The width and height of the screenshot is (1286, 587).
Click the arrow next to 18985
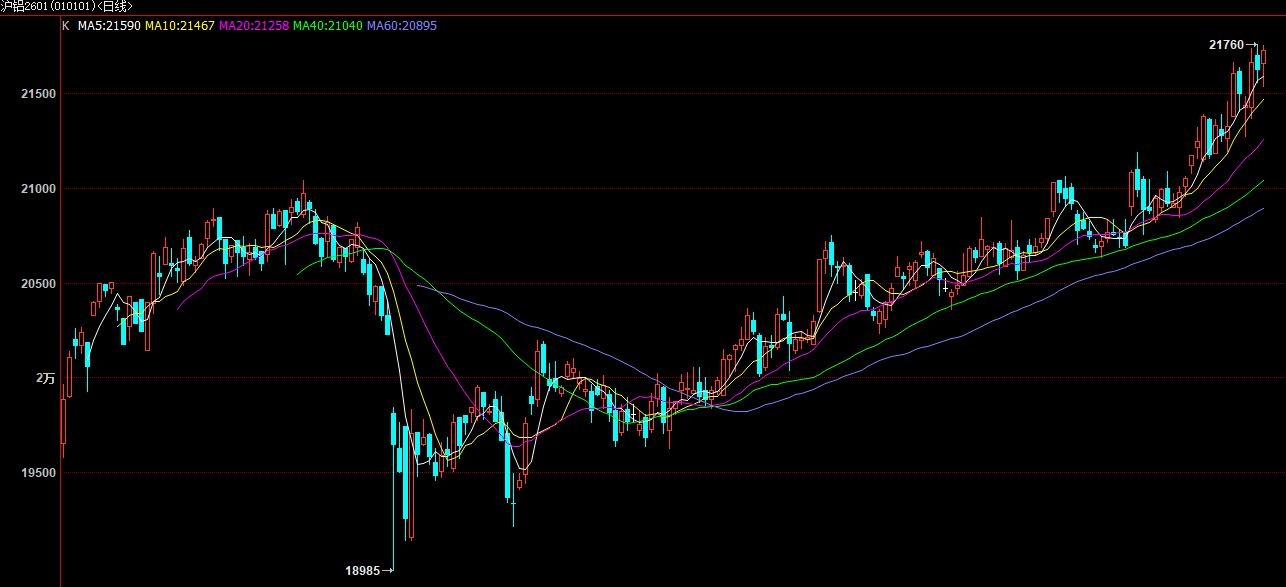[x=387, y=570]
